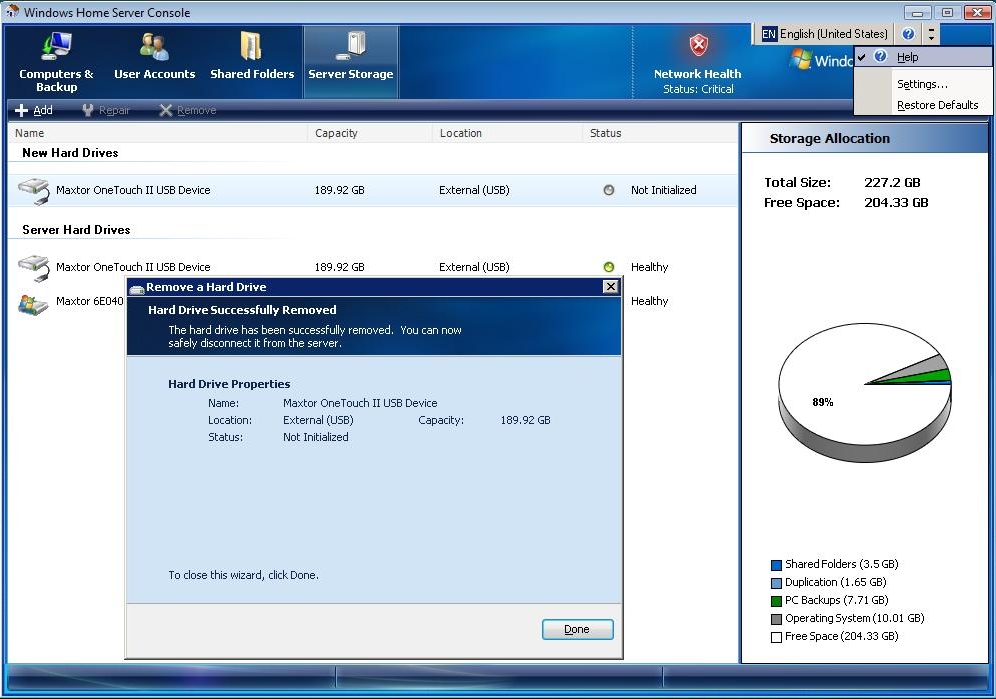Toggle the checked Help menu option
The width and height of the screenshot is (996, 699).
[907, 57]
